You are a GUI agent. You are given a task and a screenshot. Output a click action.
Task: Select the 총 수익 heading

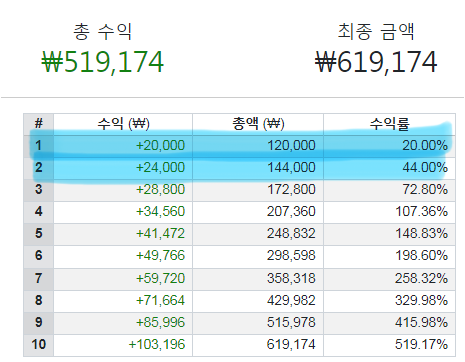[x=103, y=32]
